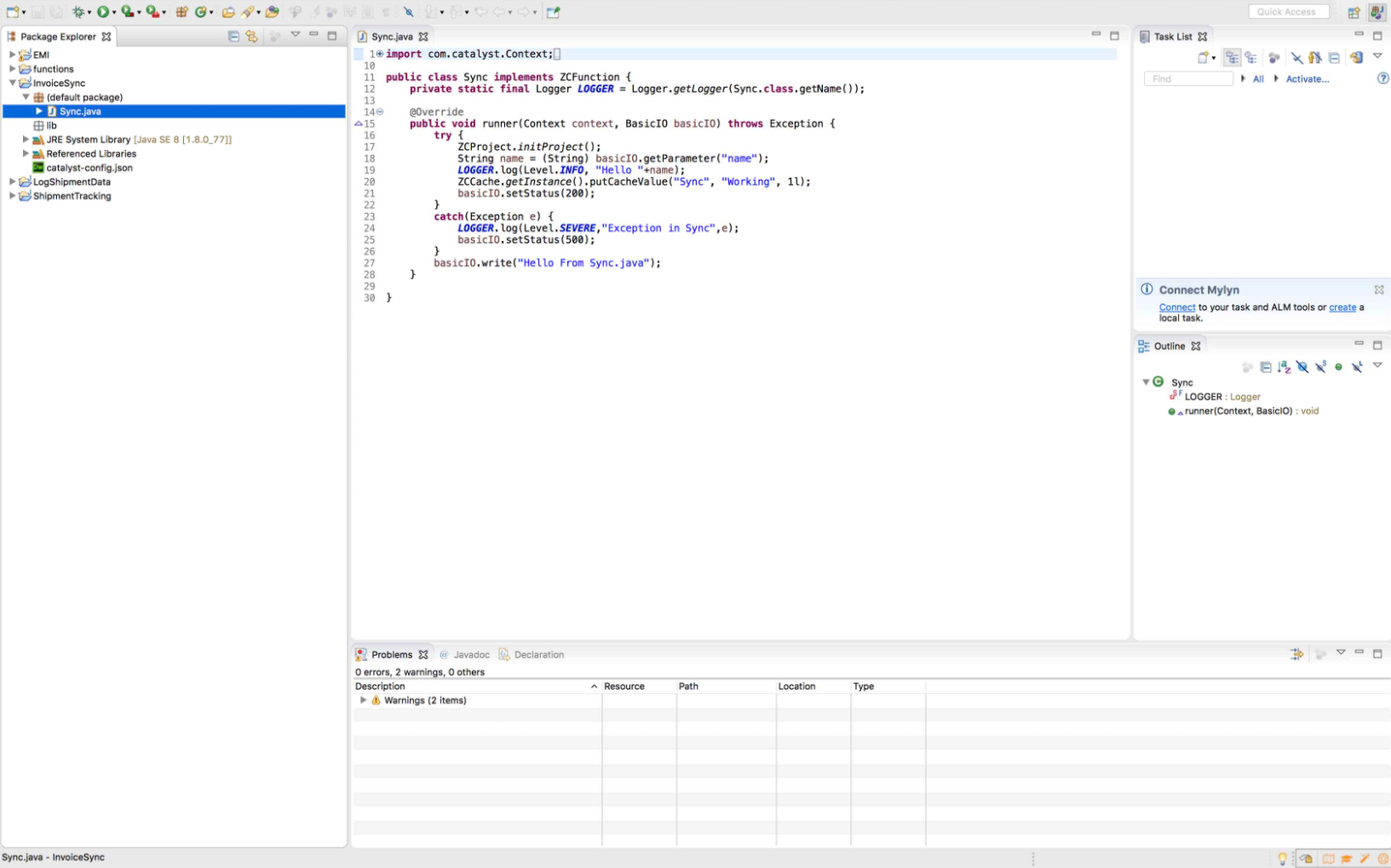Select the Task List tab
Viewport: 1391px width, 868px height.
pos(1172,37)
